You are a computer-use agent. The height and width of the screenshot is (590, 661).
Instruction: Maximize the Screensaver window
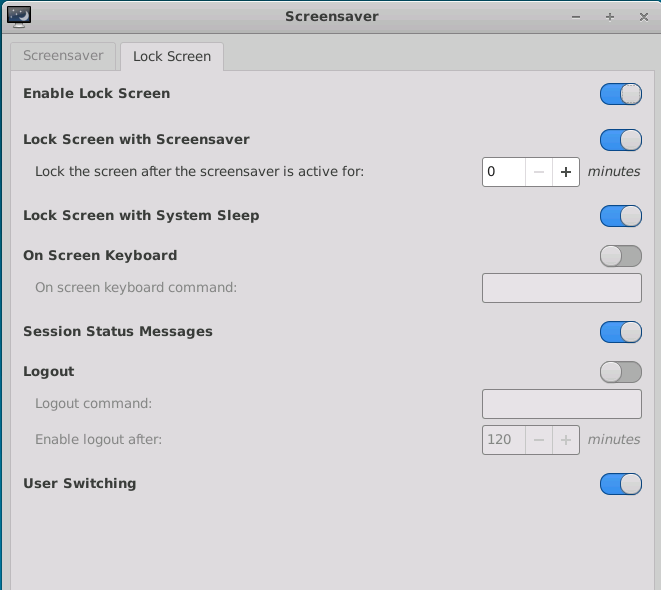[x=609, y=16]
